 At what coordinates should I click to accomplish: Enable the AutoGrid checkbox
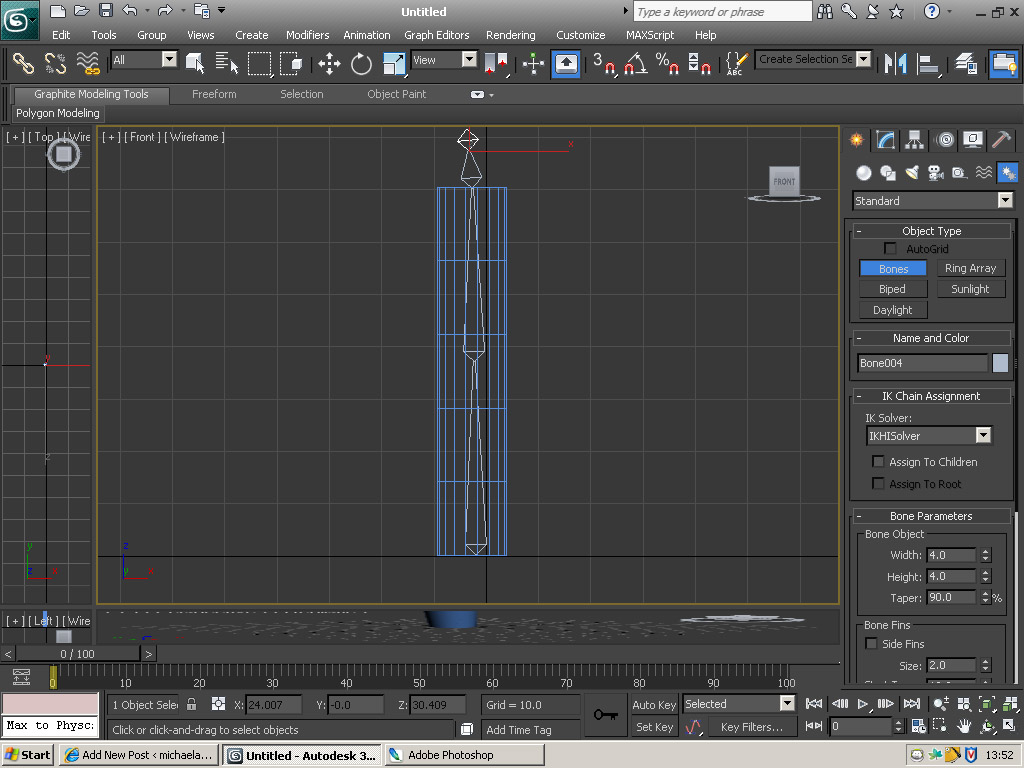[890, 248]
